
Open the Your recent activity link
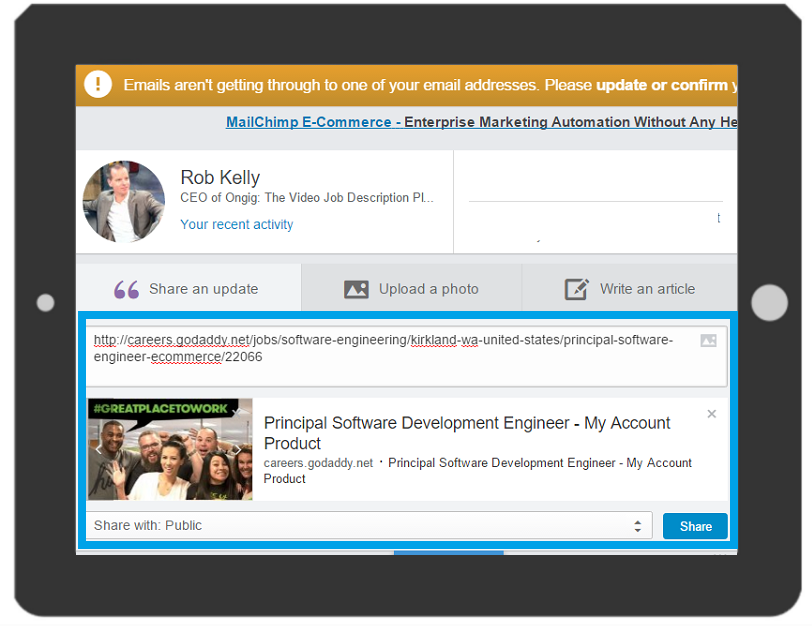point(237,224)
